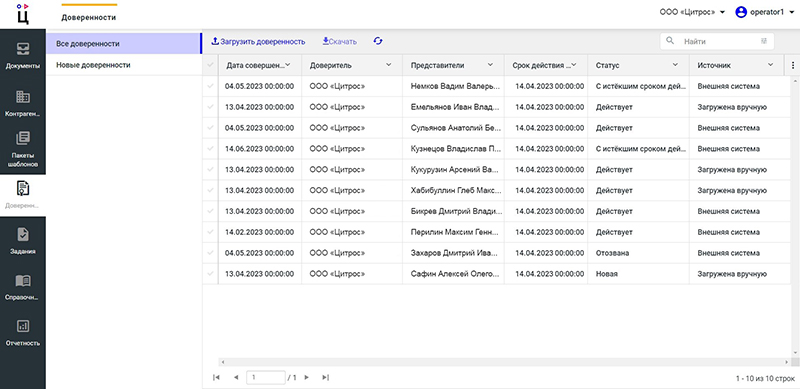The width and height of the screenshot is (800, 389).
Task: Click the search magnifier icon
Action: [x=670, y=41]
